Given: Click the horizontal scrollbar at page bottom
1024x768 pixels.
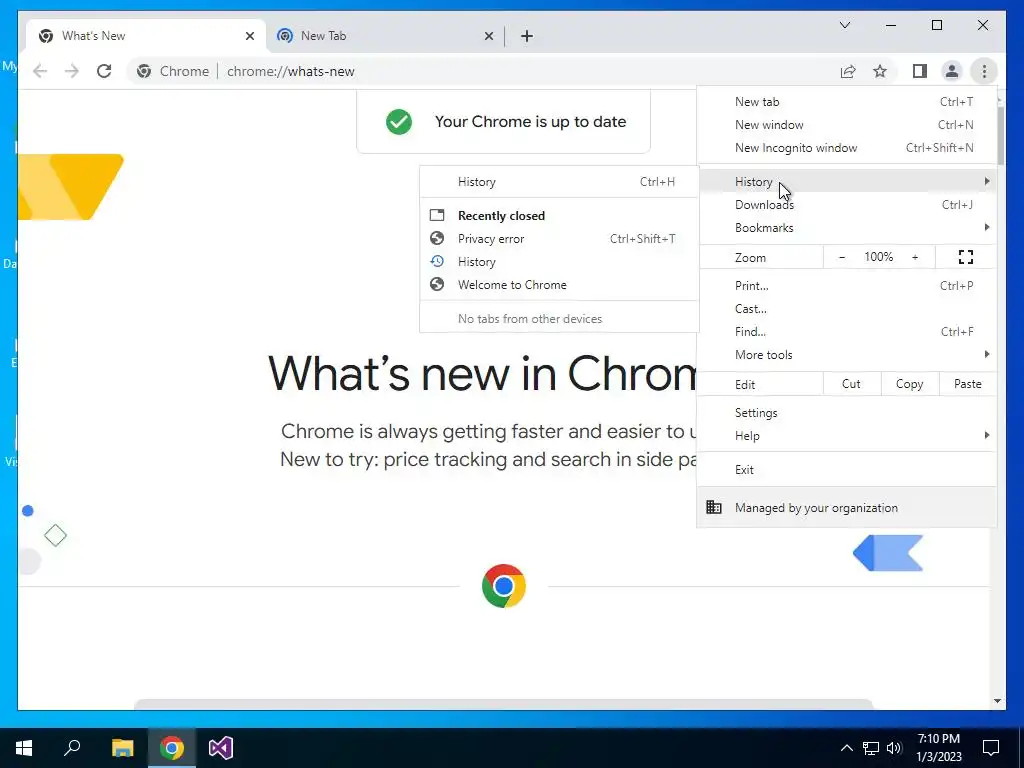Looking at the screenshot, I should coord(503,703).
